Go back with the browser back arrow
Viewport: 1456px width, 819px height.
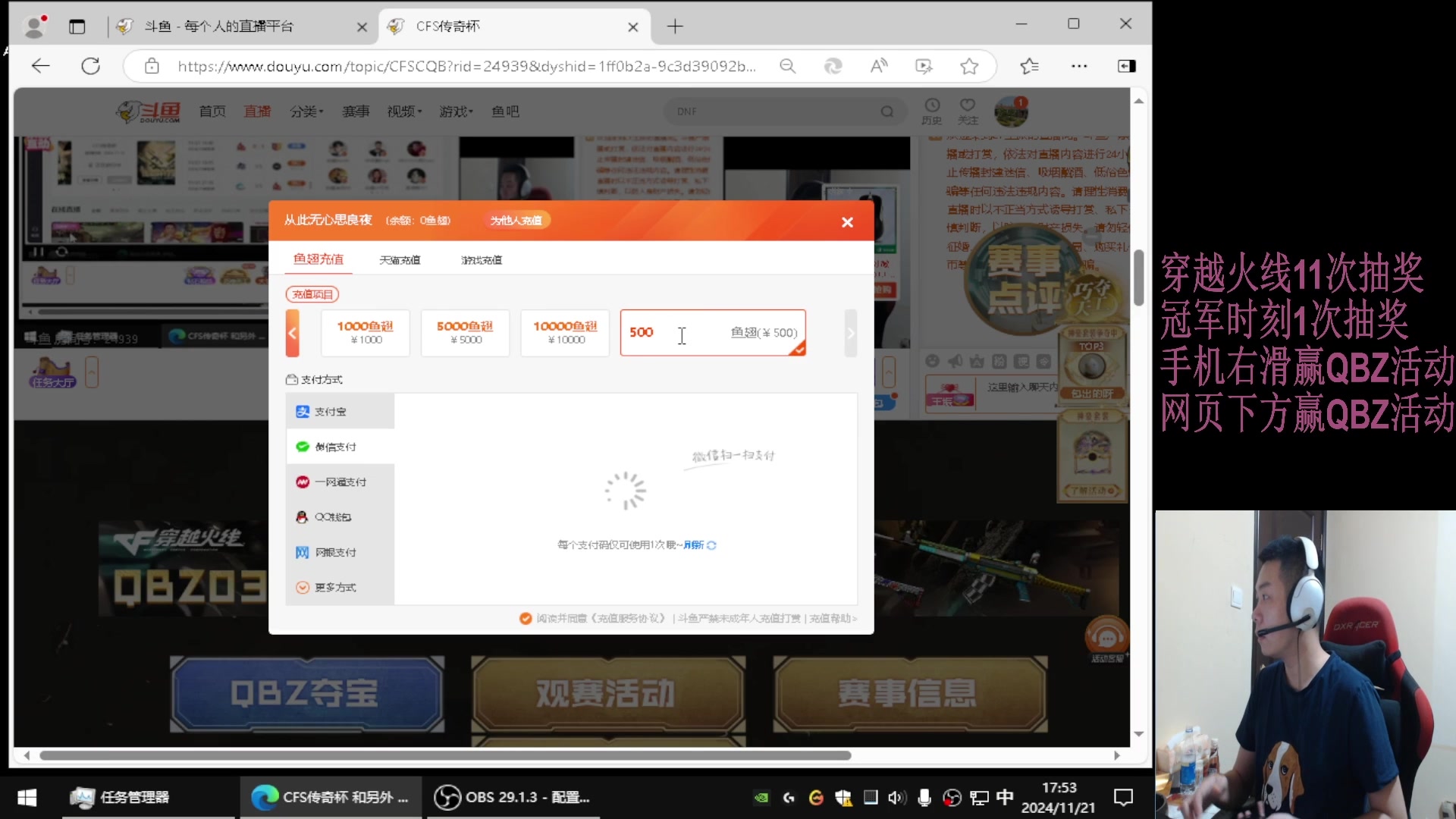41,66
